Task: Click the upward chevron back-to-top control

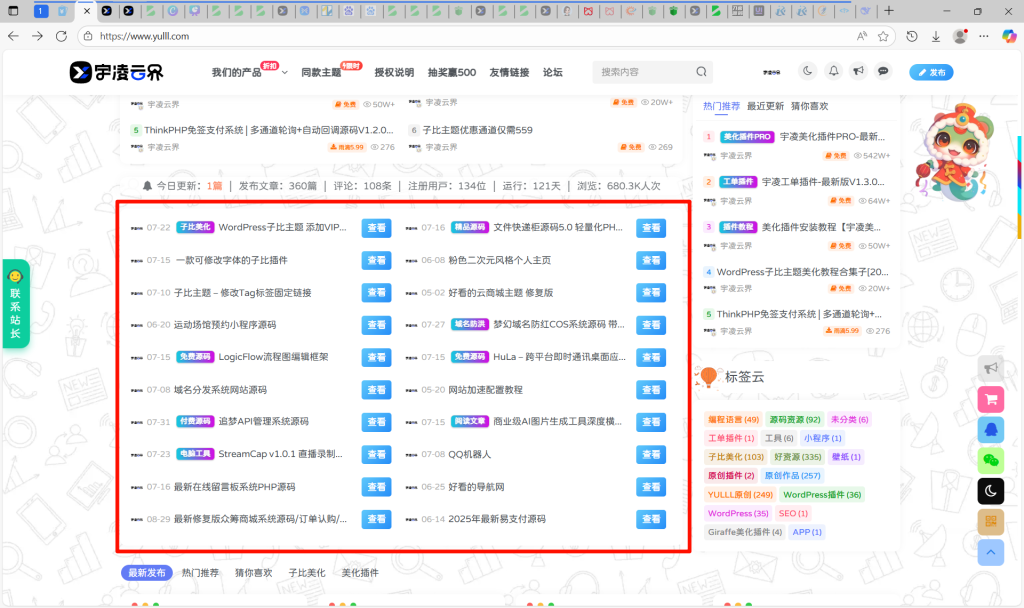Action: click(x=991, y=552)
